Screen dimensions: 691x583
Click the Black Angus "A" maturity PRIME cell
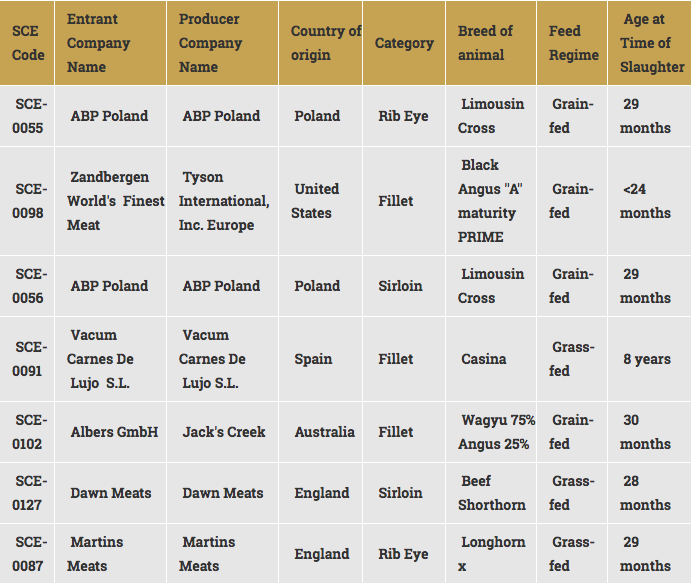click(488, 201)
